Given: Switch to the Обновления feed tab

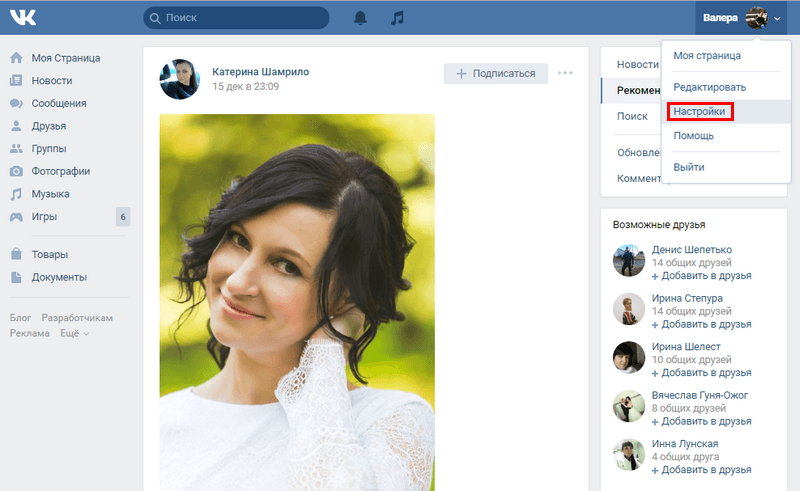Looking at the screenshot, I should point(639,153).
